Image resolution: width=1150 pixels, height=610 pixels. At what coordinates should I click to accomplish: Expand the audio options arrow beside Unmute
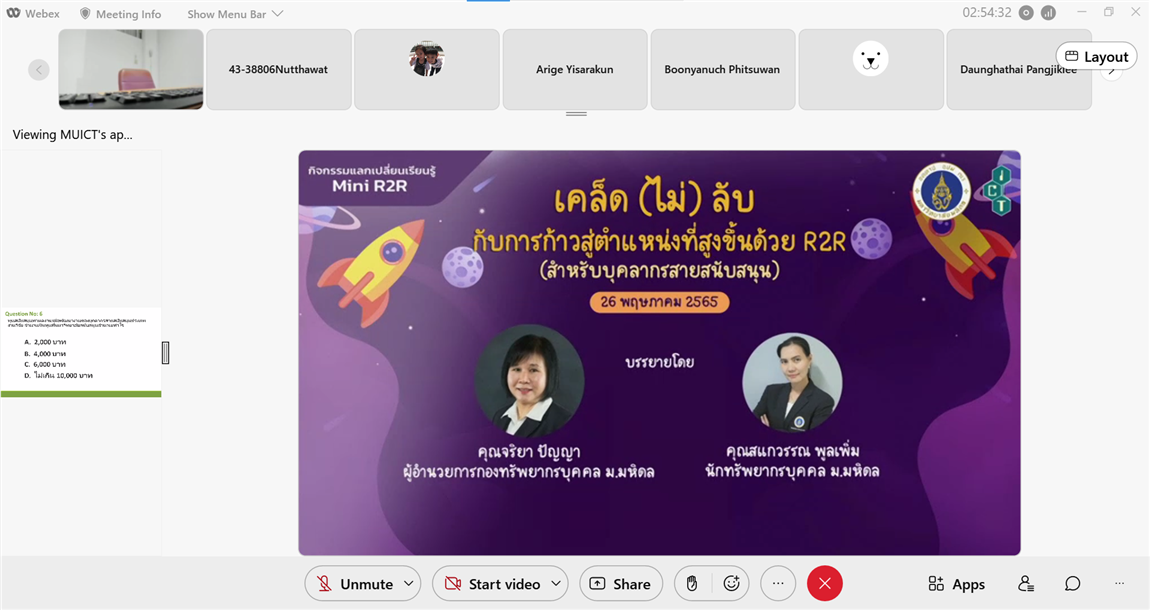(x=409, y=584)
